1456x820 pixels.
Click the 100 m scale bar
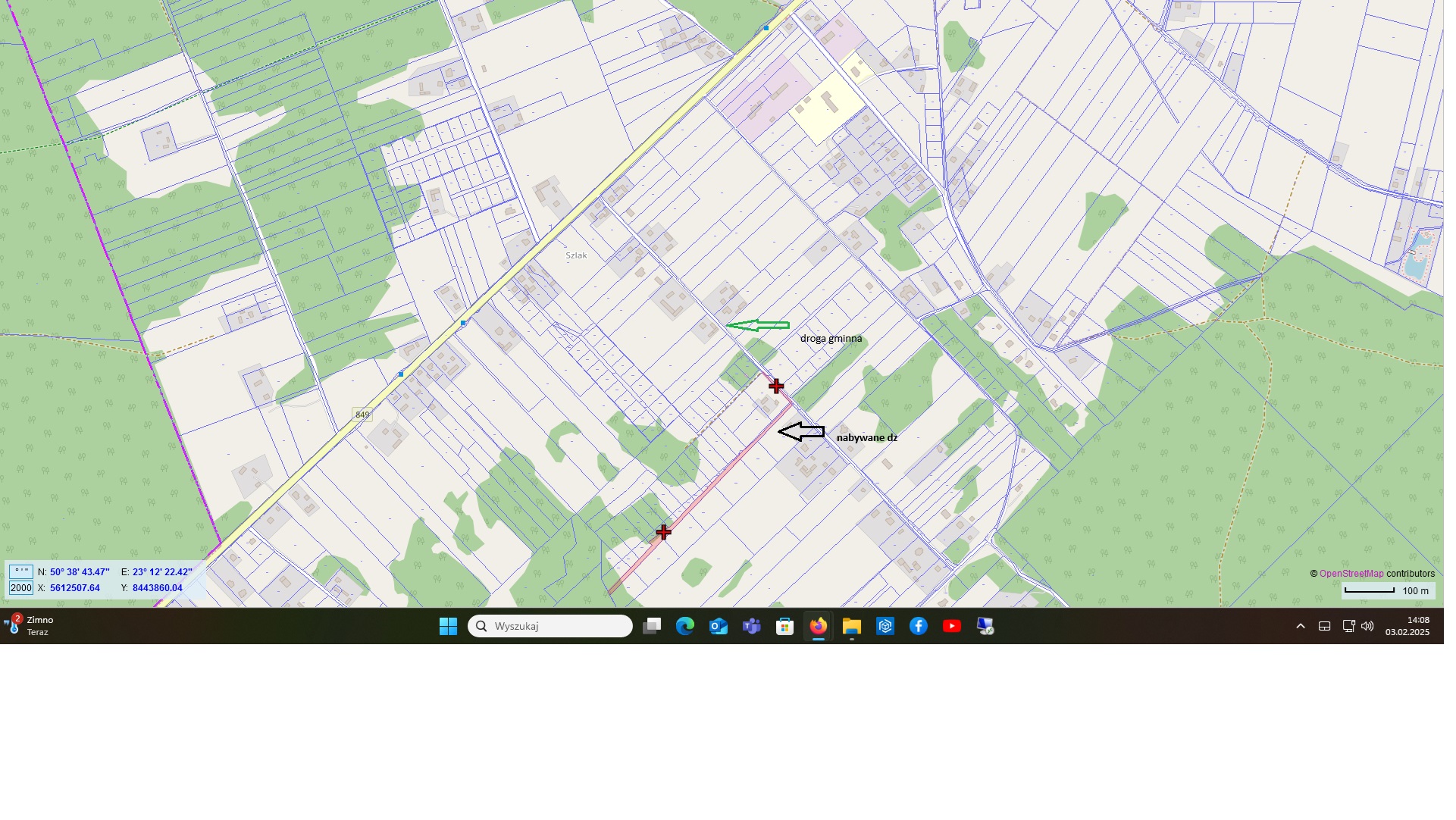pyautogui.click(x=1387, y=590)
